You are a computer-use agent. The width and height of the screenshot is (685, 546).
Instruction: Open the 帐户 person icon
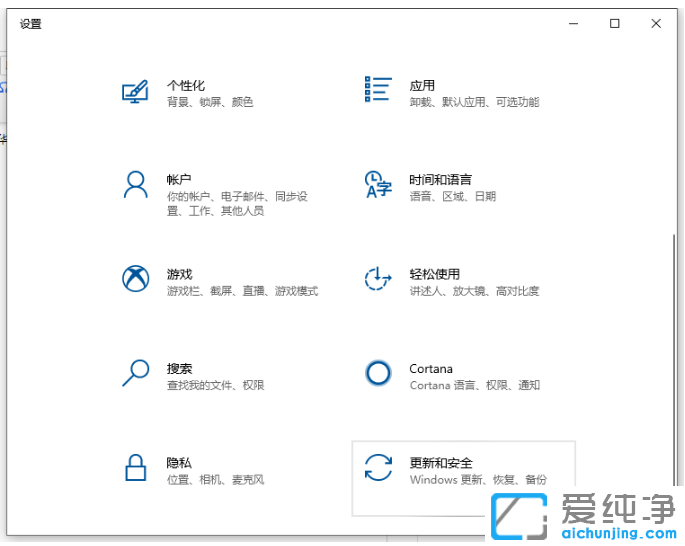(x=135, y=184)
